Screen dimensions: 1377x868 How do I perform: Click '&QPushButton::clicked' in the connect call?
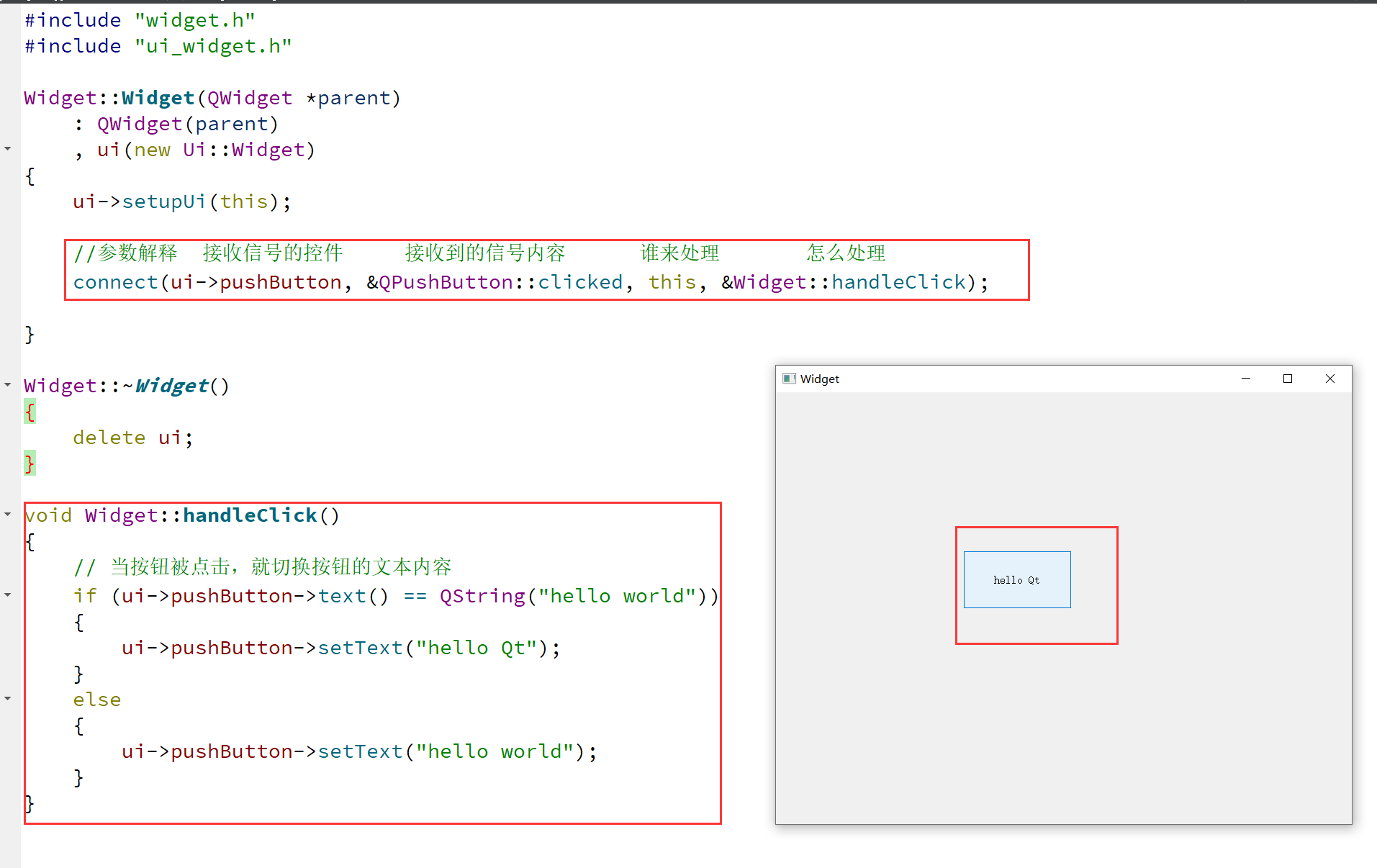[x=495, y=282]
